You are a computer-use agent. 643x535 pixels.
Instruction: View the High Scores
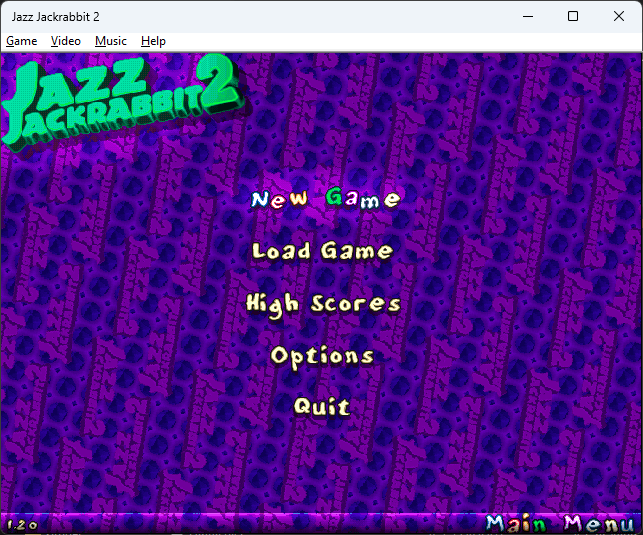tap(323, 305)
